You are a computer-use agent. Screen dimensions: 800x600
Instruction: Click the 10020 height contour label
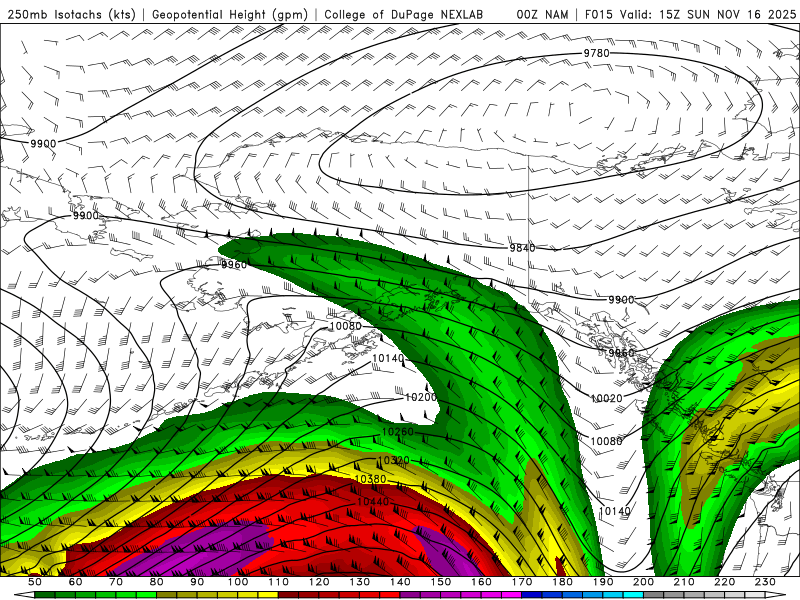(606, 398)
